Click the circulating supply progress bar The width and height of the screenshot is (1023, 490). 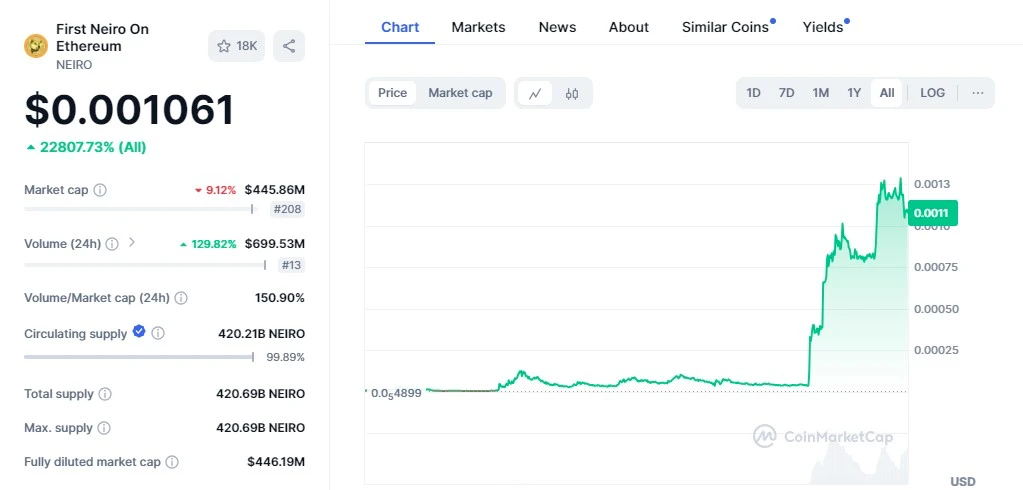tap(138, 357)
